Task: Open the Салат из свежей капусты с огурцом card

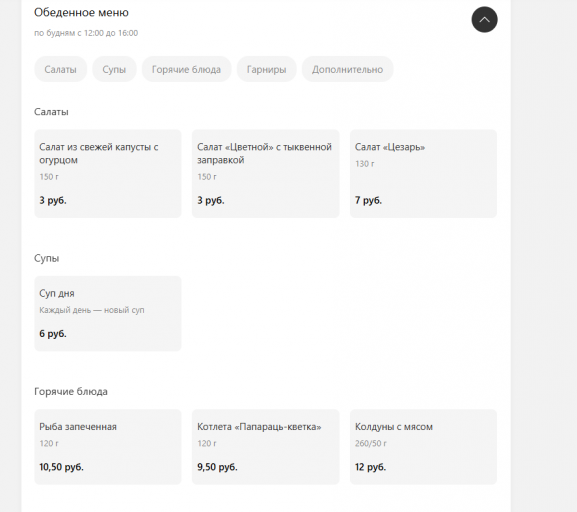Action: [108, 173]
